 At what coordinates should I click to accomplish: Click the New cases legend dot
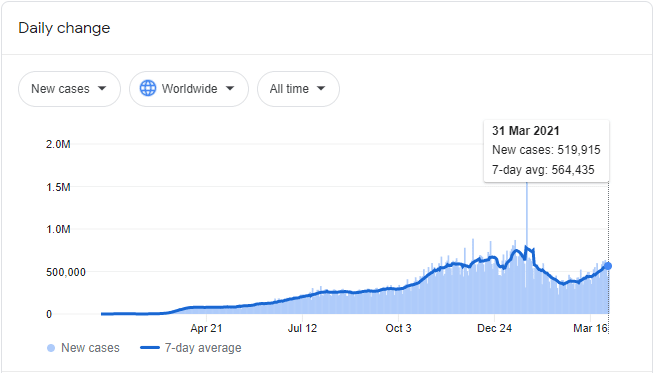pyautogui.click(x=51, y=348)
